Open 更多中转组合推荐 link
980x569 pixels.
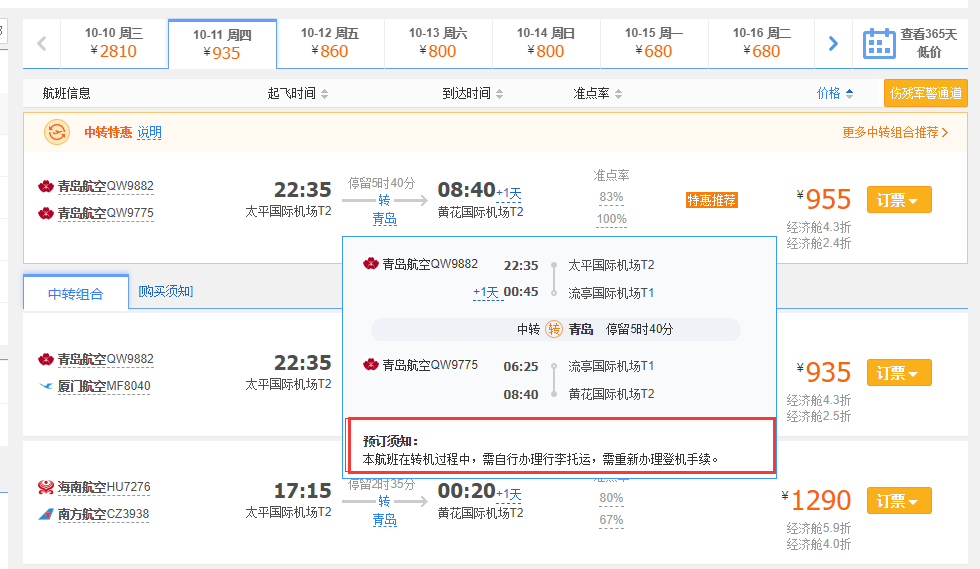click(895, 133)
